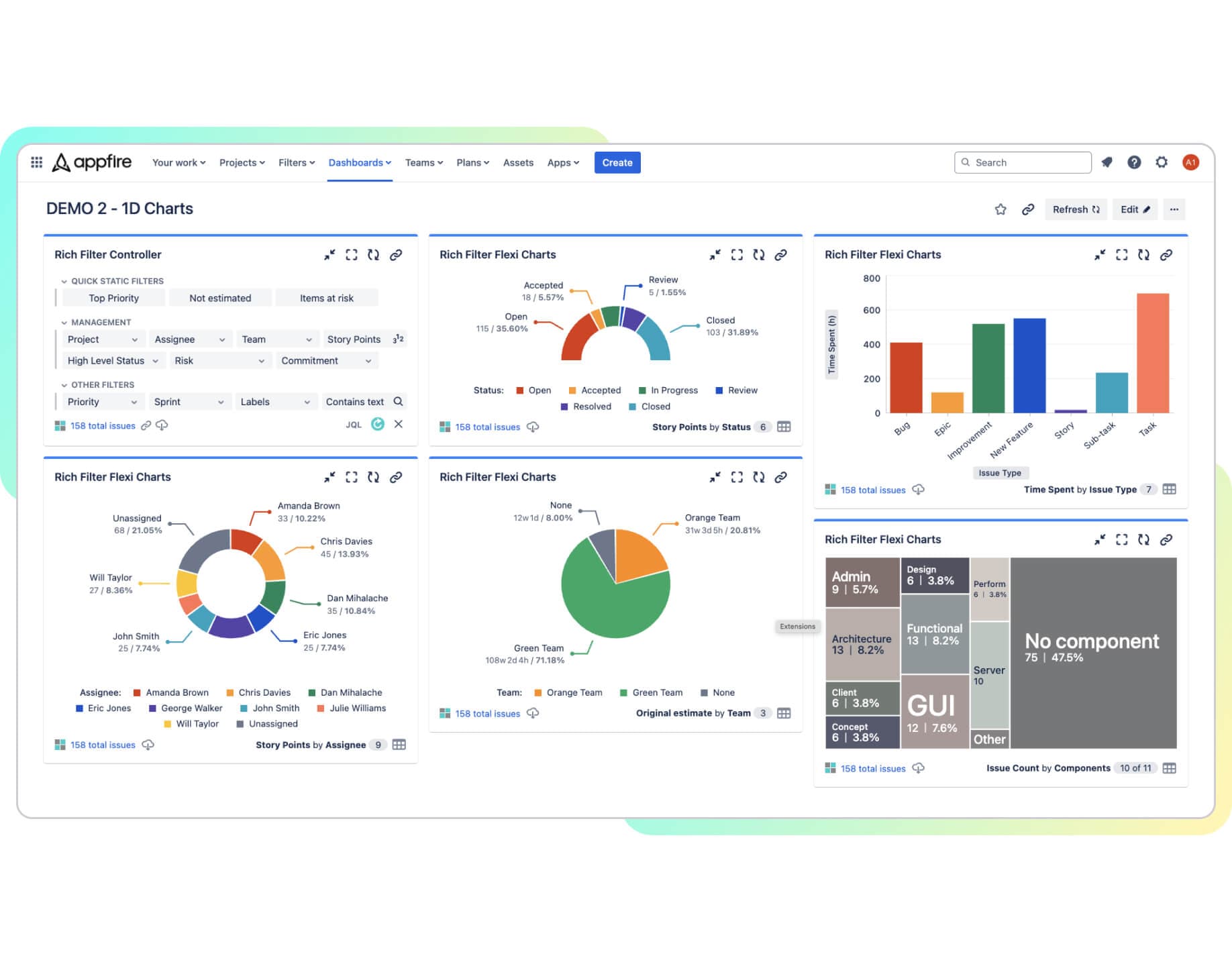Activate the Items at risk quick filter
Screen dimensions: 1232x962
(x=327, y=297)
